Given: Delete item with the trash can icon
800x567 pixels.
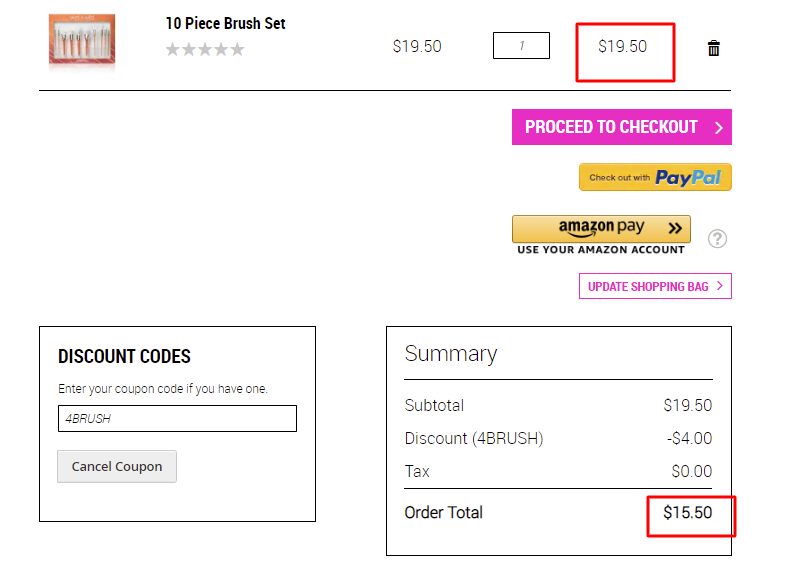Looking at the screenshot, I should (713, 48).
